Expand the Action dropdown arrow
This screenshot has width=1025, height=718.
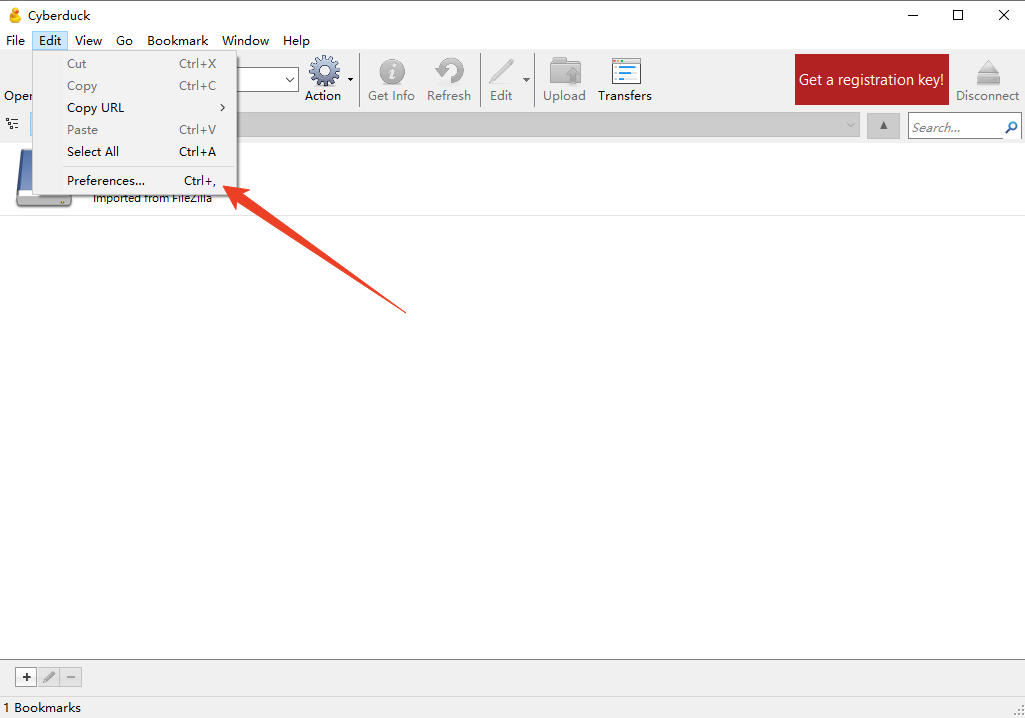point(350,80)
